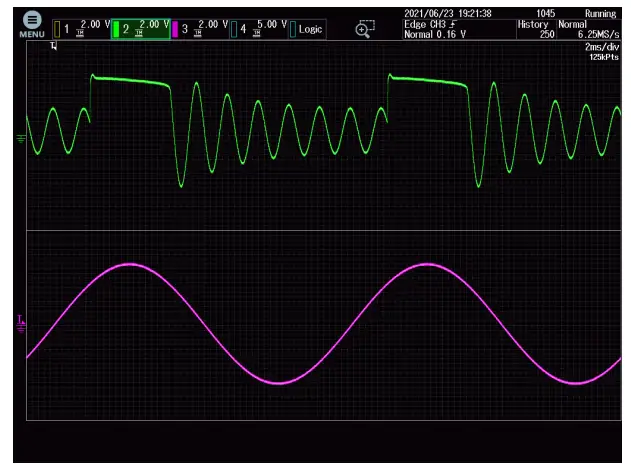Click channel 3 magenta color indicator

[175, 29]
